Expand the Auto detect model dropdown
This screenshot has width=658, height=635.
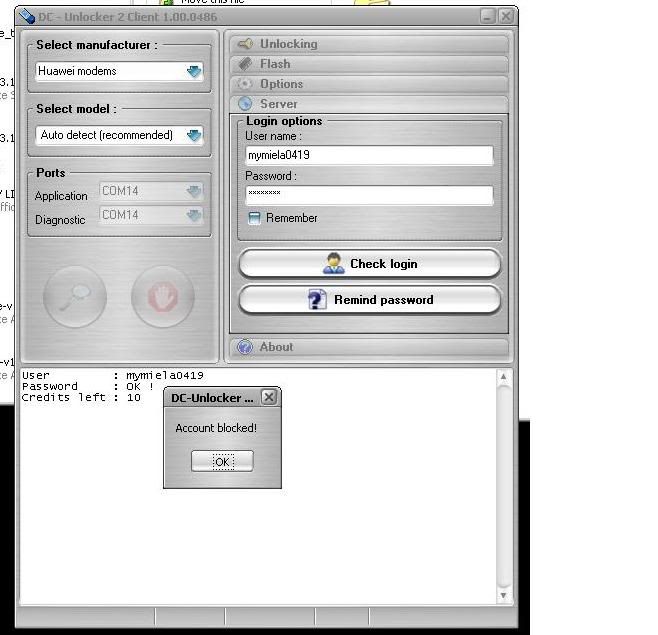click(194, 135)
